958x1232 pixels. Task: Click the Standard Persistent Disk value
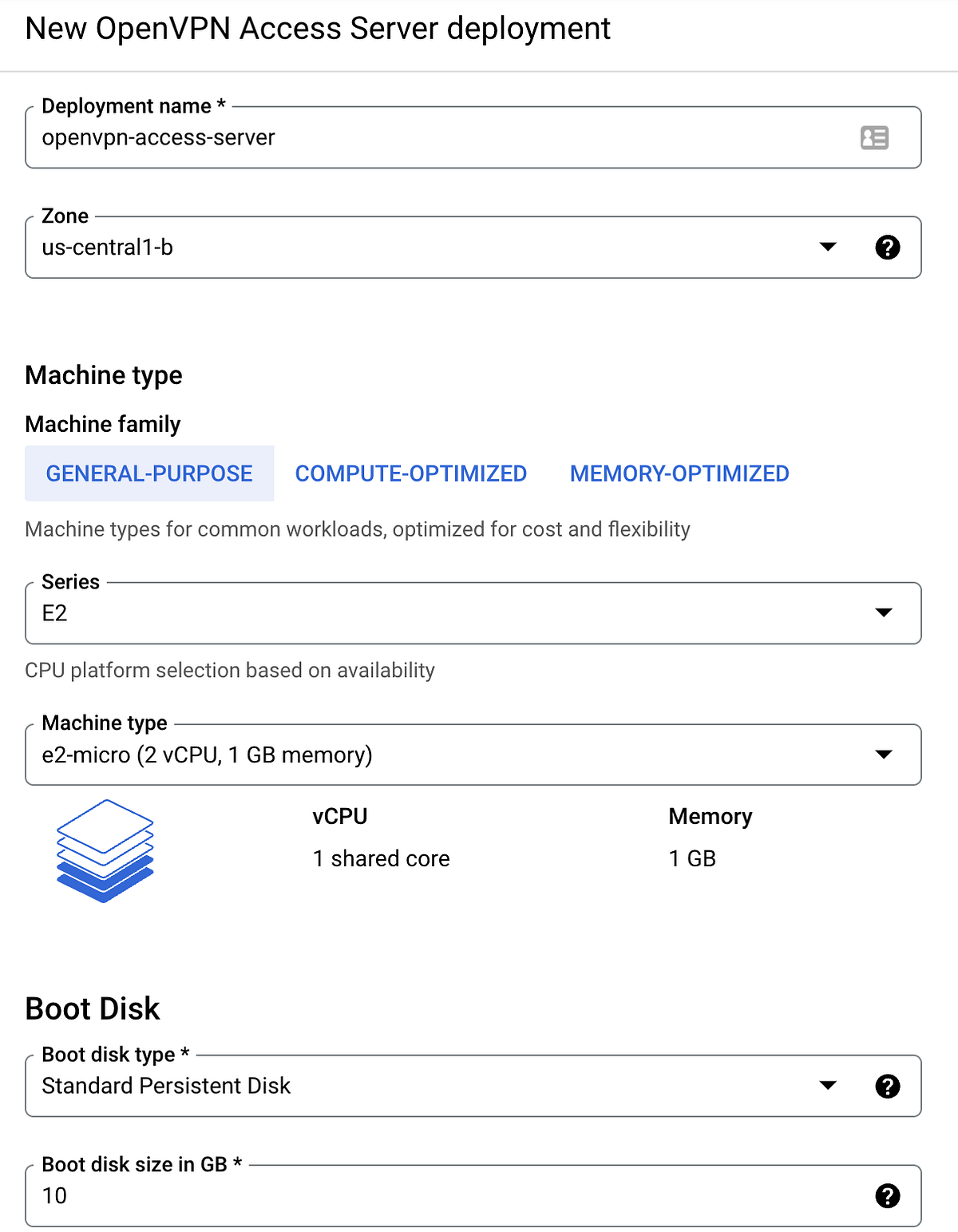click(166, 1086)
